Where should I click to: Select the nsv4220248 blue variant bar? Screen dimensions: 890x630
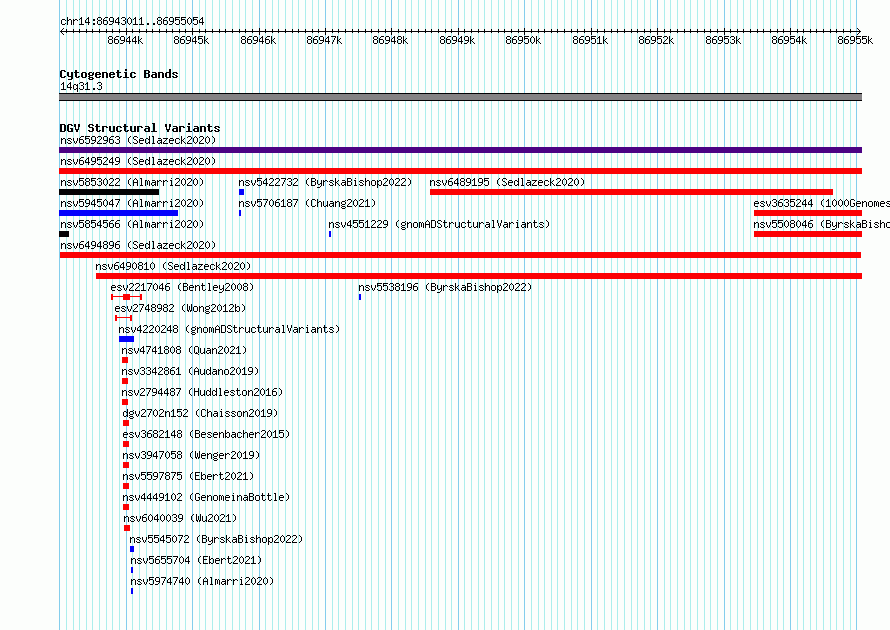click(127, 339)
